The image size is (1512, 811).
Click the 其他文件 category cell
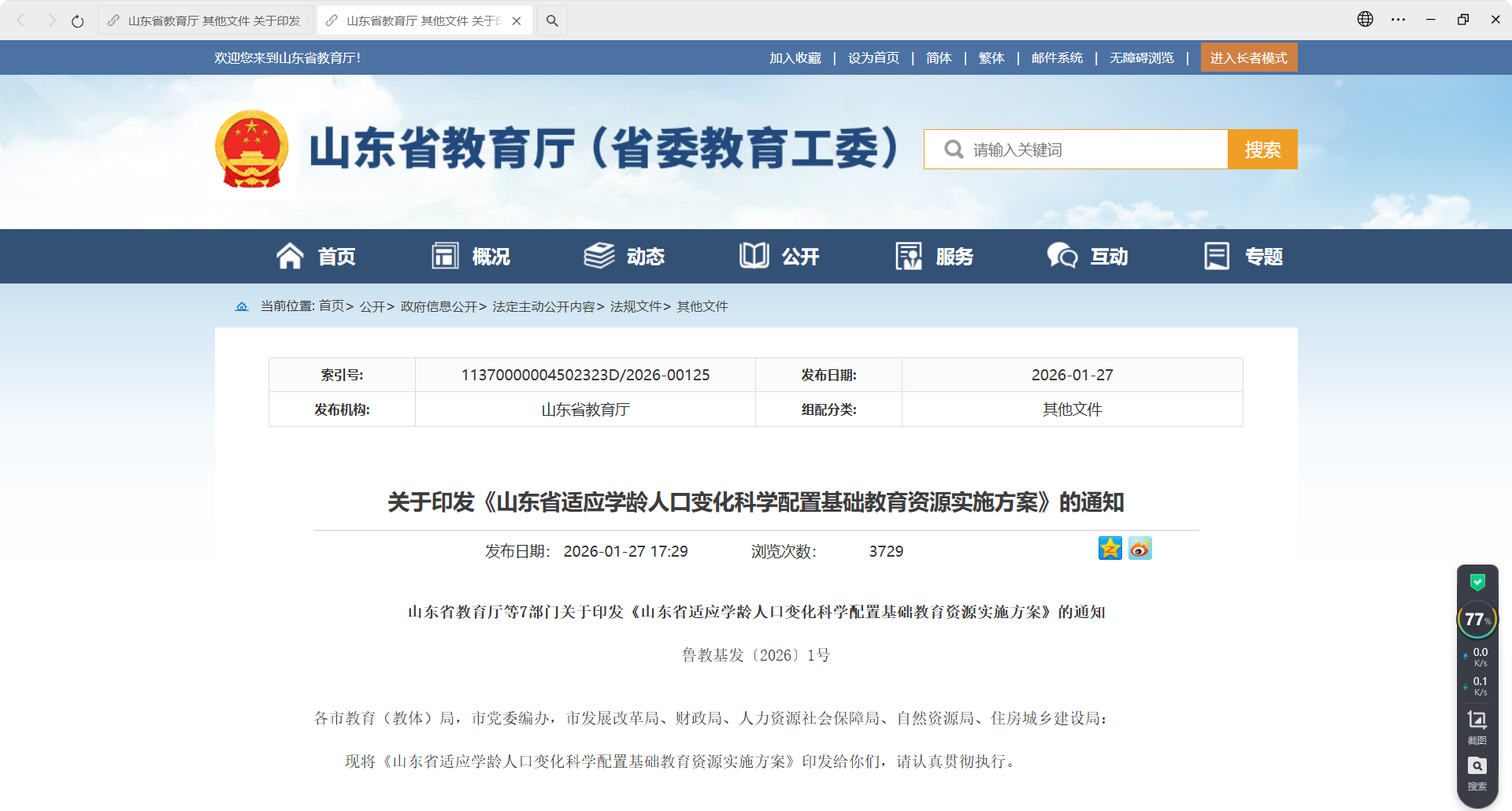(x=1073, y=409)
